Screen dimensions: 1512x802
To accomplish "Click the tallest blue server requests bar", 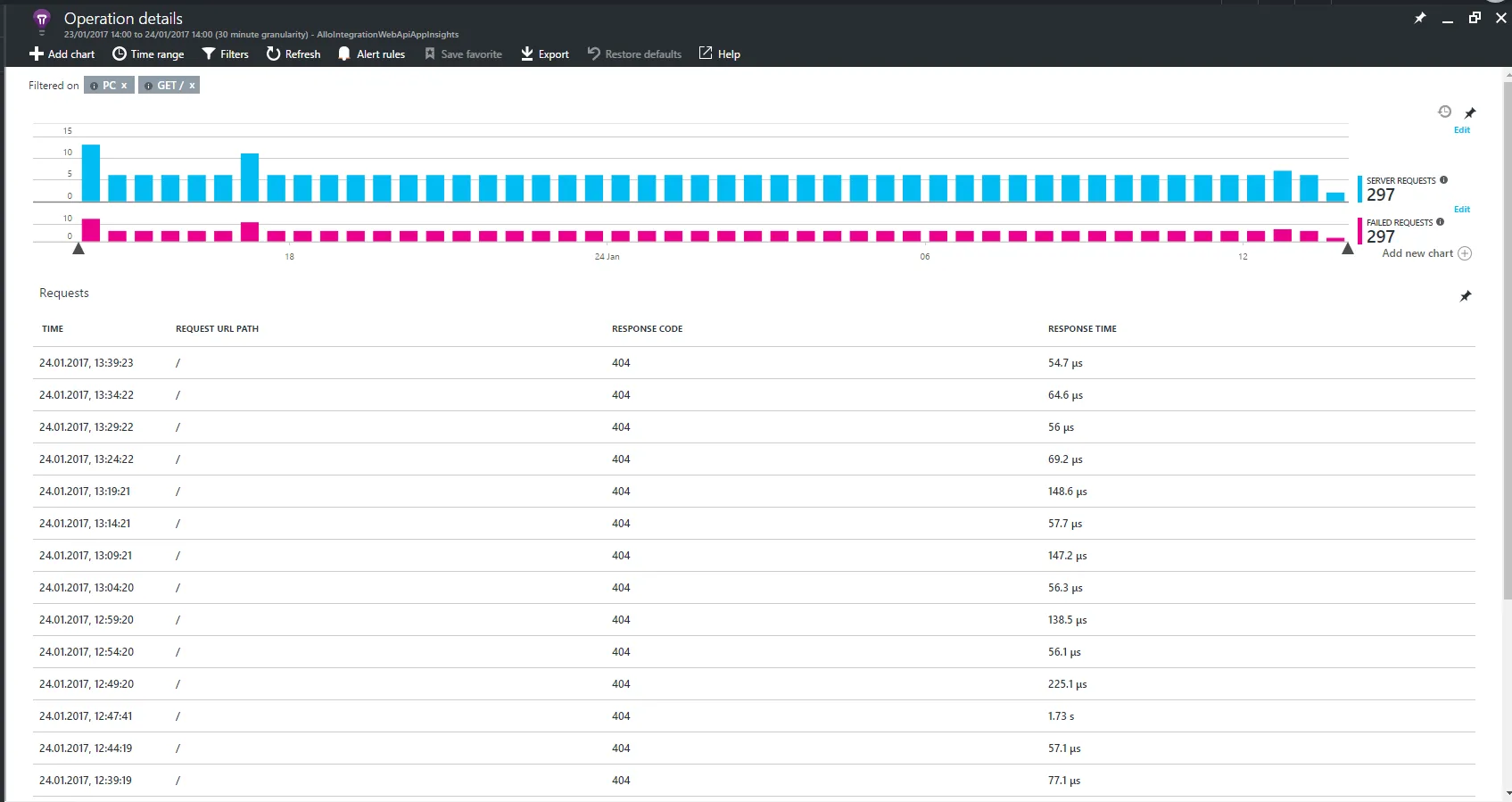I will pyautogui.click(x=91, y=173).
